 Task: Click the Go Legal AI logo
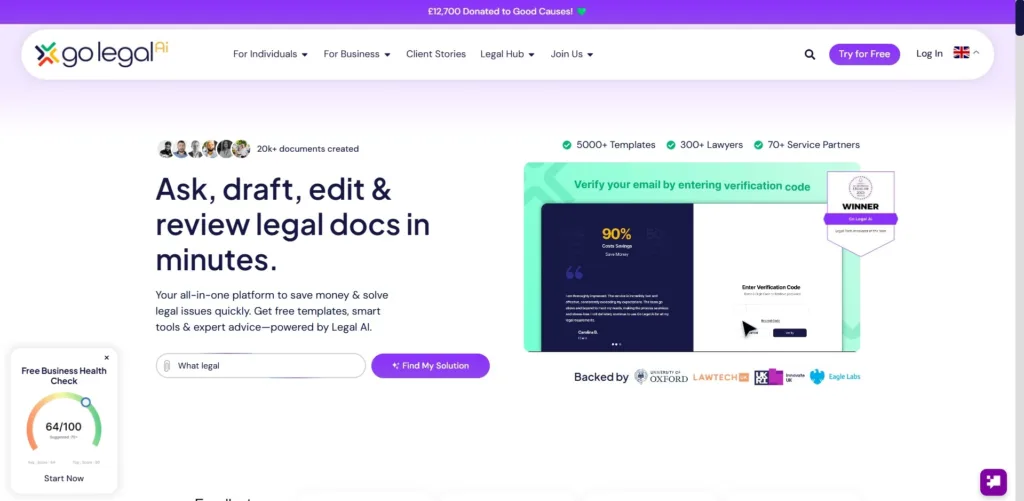(x=102, y=54)
